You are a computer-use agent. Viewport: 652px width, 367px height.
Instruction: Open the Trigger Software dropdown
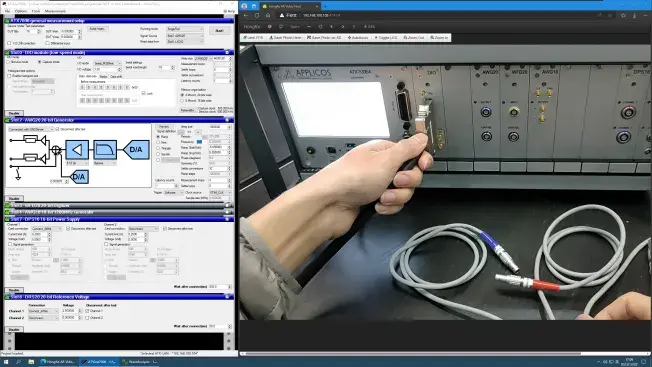tap(173, 193)
